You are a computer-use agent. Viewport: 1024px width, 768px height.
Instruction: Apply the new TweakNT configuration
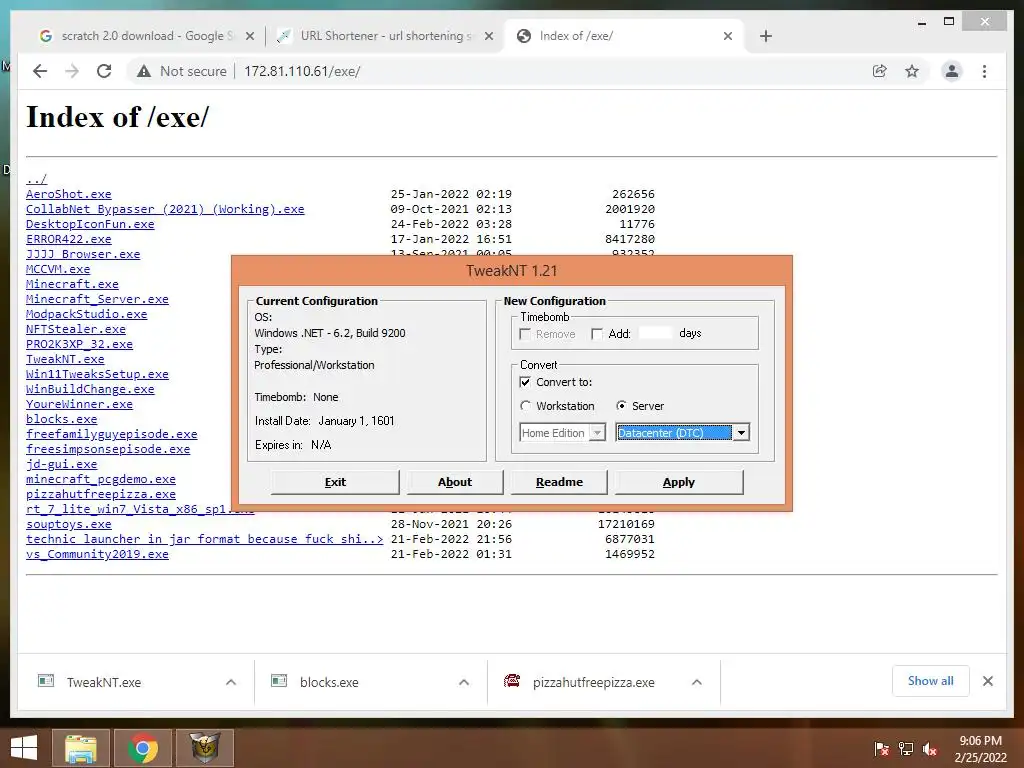(x=679, y=482)
